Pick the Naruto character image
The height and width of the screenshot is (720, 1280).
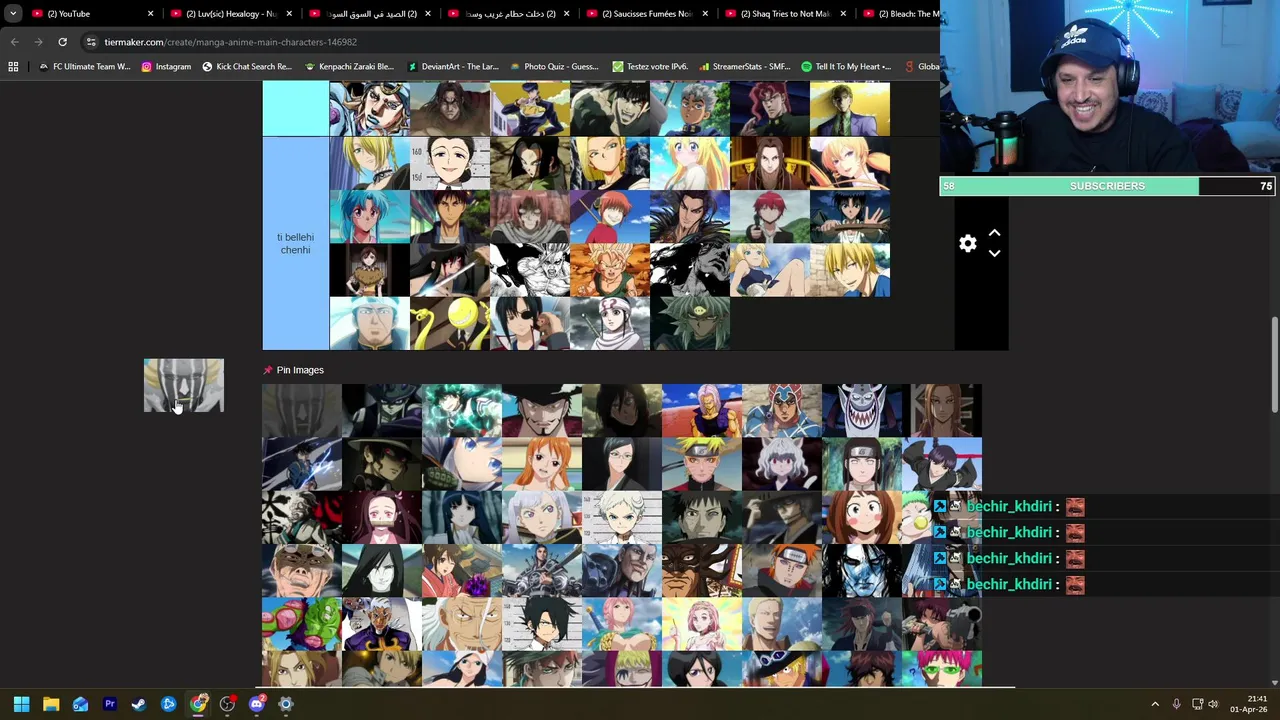click(x=702, y=464)
